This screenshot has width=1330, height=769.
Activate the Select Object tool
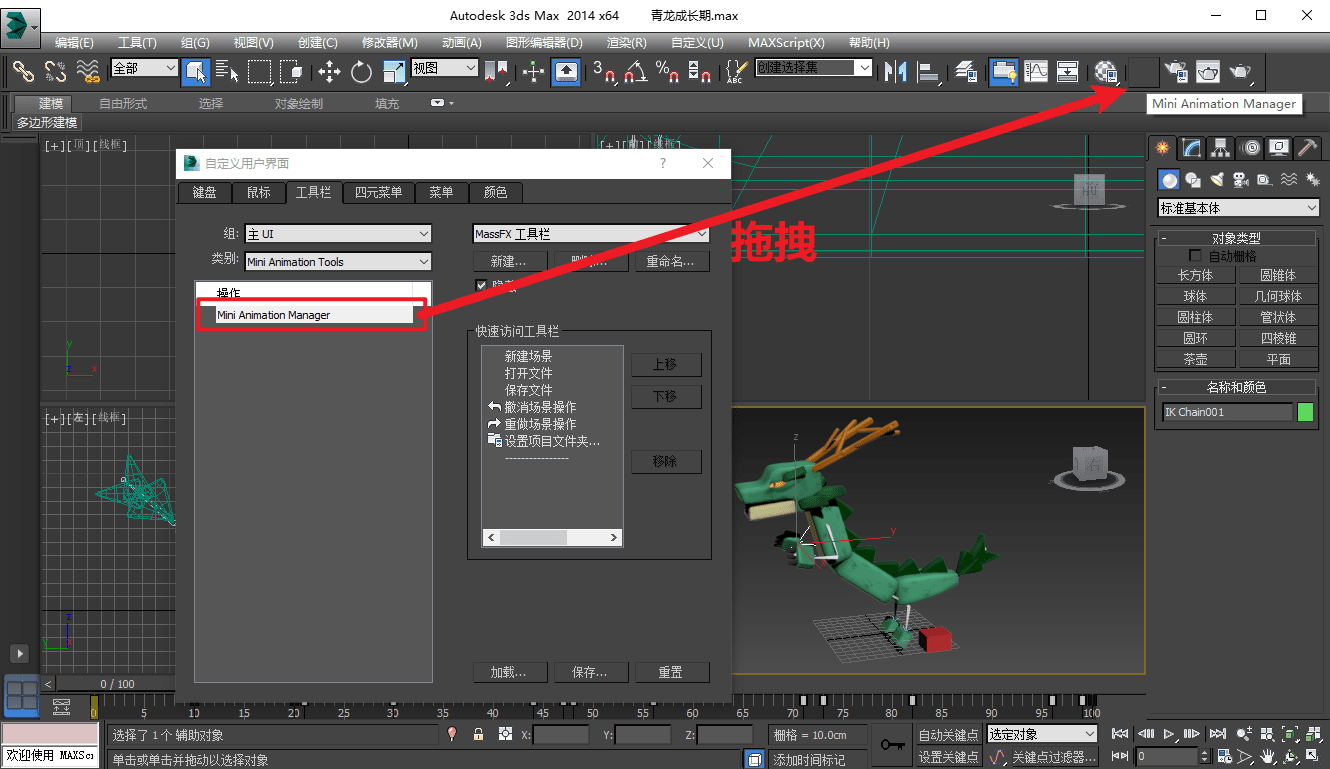point(196,71)
